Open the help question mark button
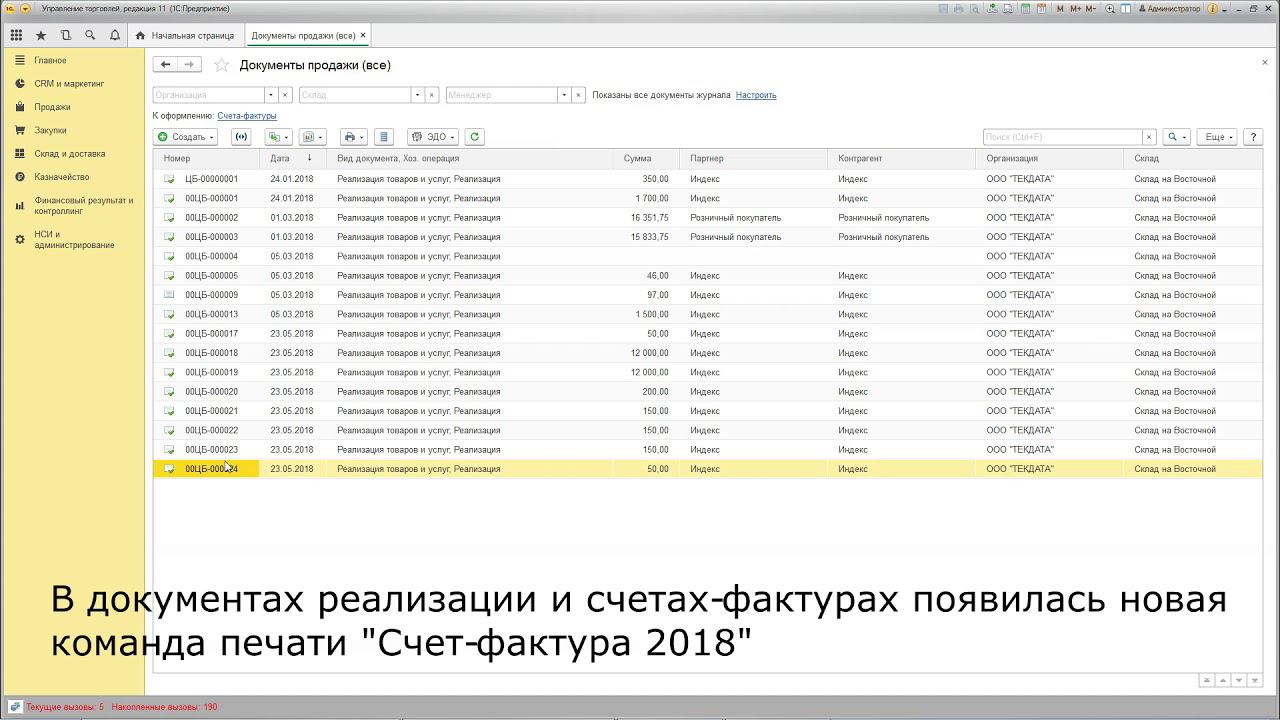This screenshot has width=1280, height=720. (1253, 137)
